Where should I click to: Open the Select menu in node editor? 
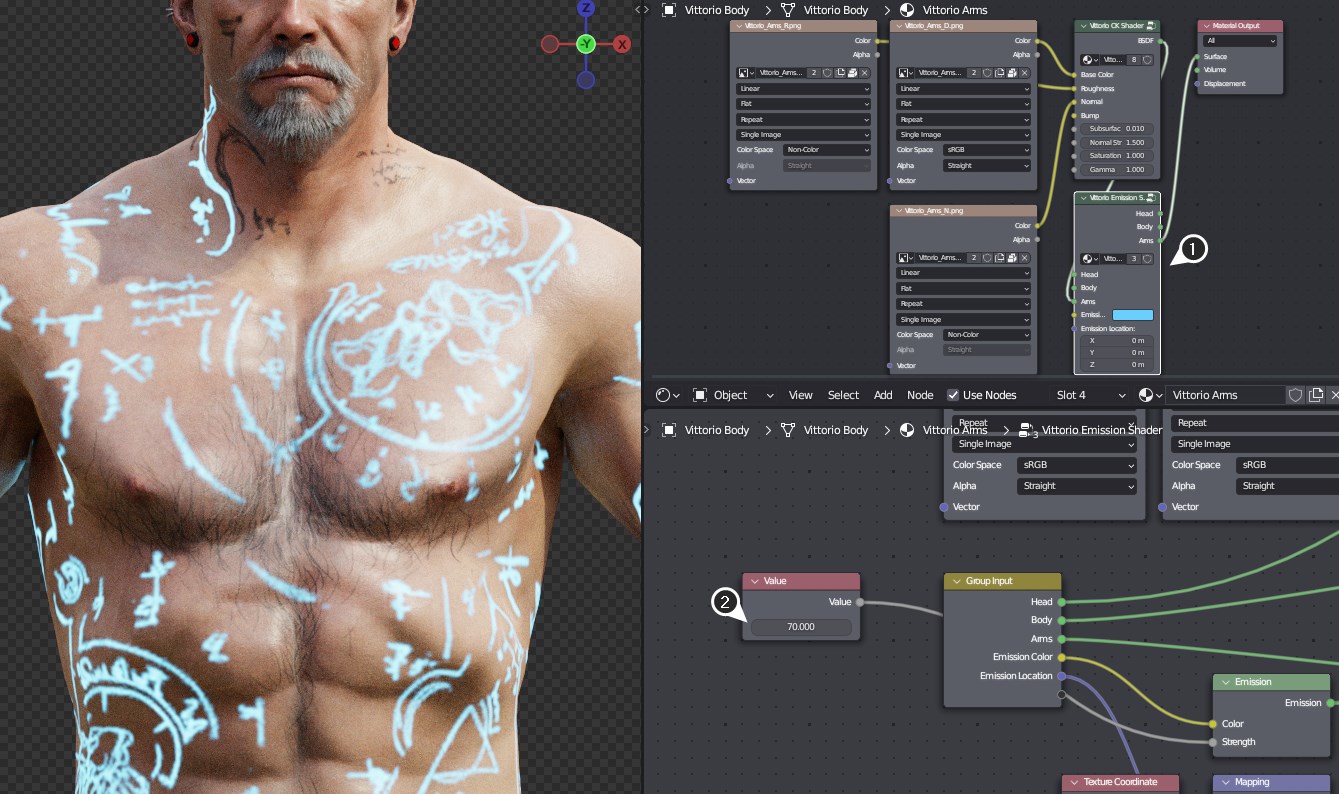pyautogui.click(x=843, y=395)
